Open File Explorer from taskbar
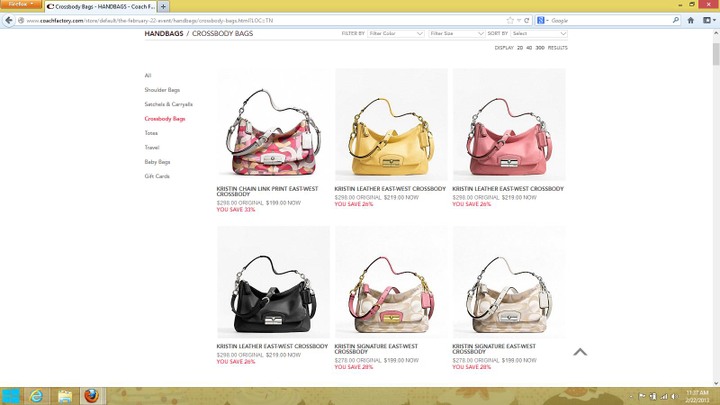 click(65, 396)
